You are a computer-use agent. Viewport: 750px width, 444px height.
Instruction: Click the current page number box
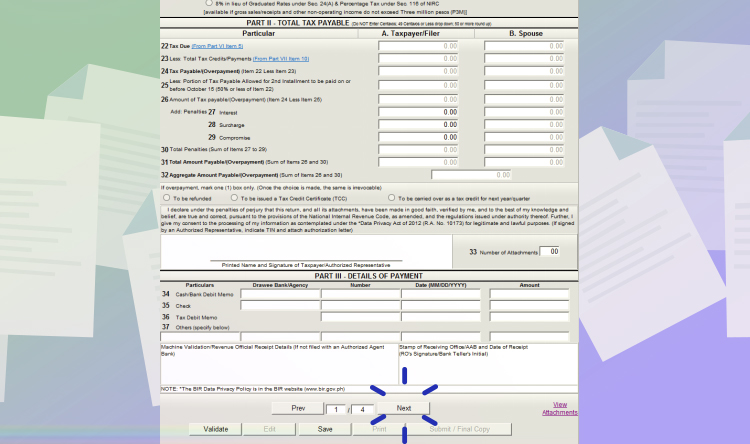click(x=337, y=409)
